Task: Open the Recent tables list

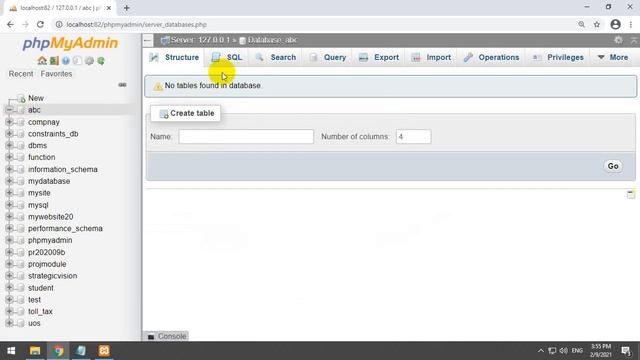Action: (x=21, y=74)
